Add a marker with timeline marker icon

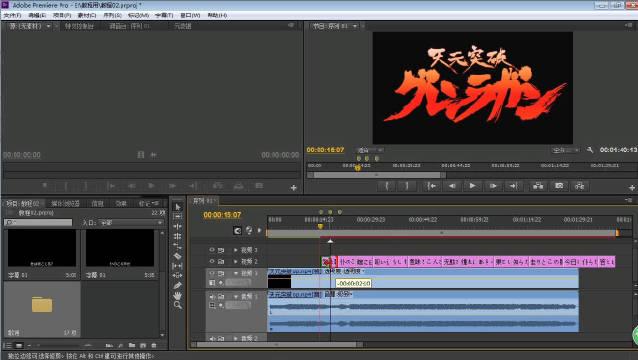[259, 231]
